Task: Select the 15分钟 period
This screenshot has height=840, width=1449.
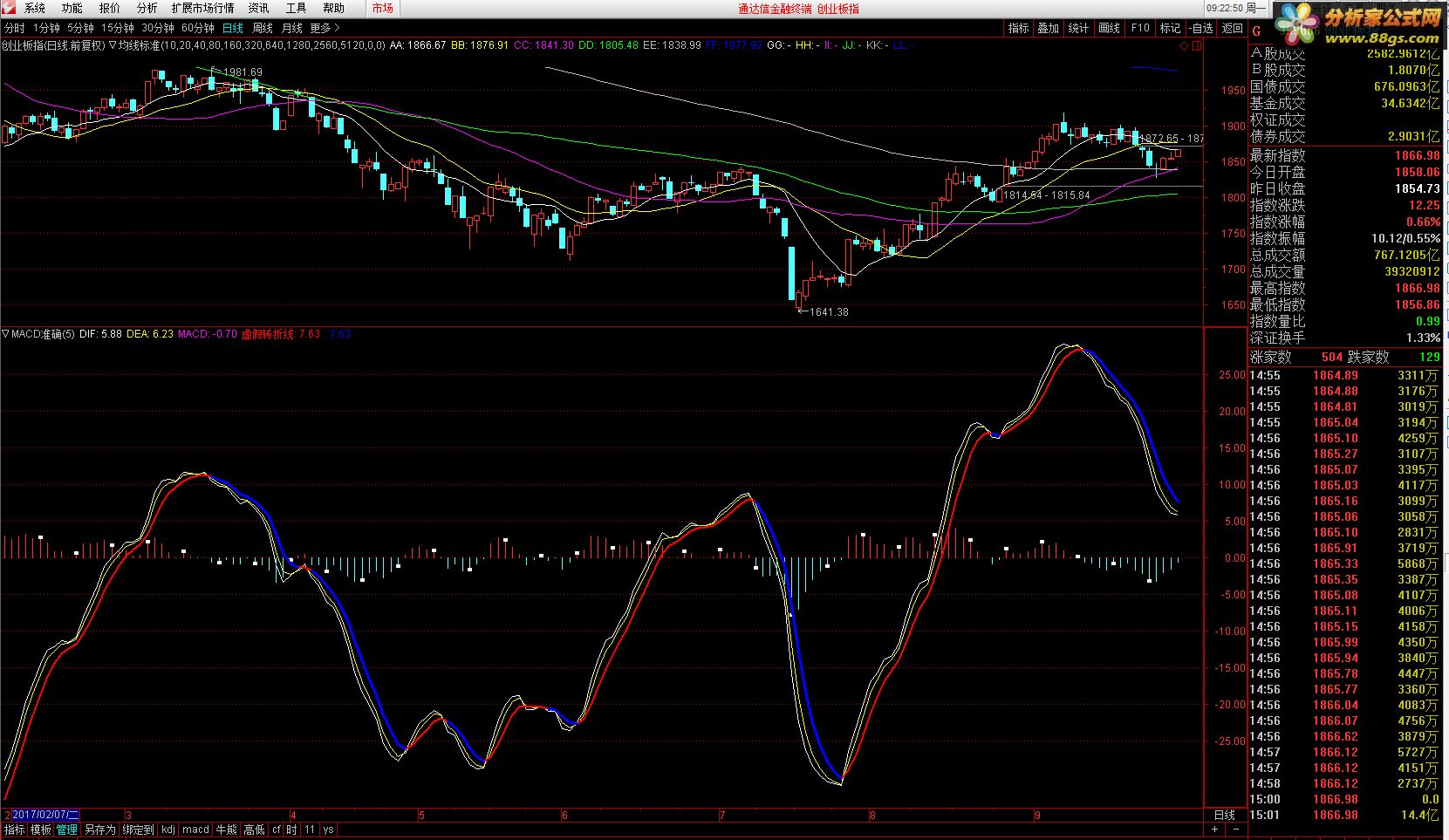Action: pyautogui.click(x=117, y=28)
